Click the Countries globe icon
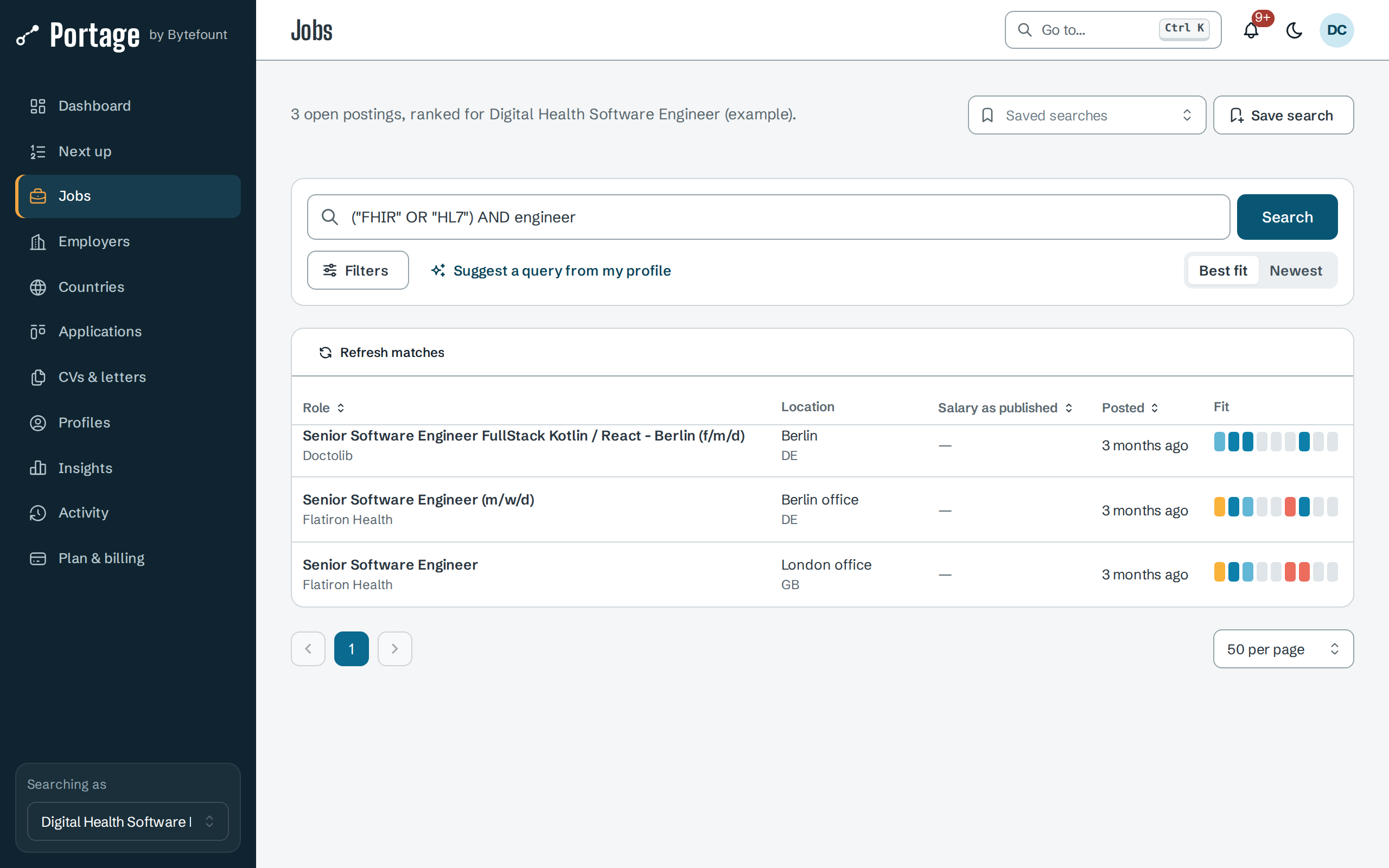 [x=38, y=287]
